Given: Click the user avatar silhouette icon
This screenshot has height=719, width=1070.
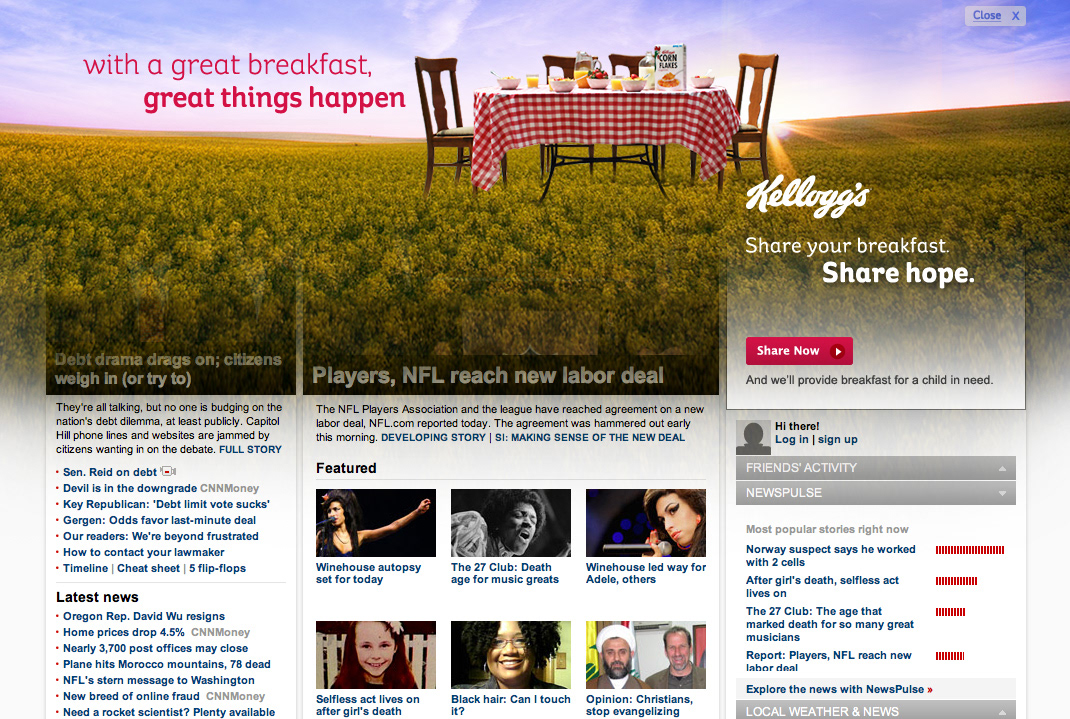Looking at the screenshot, I should 753,438.
